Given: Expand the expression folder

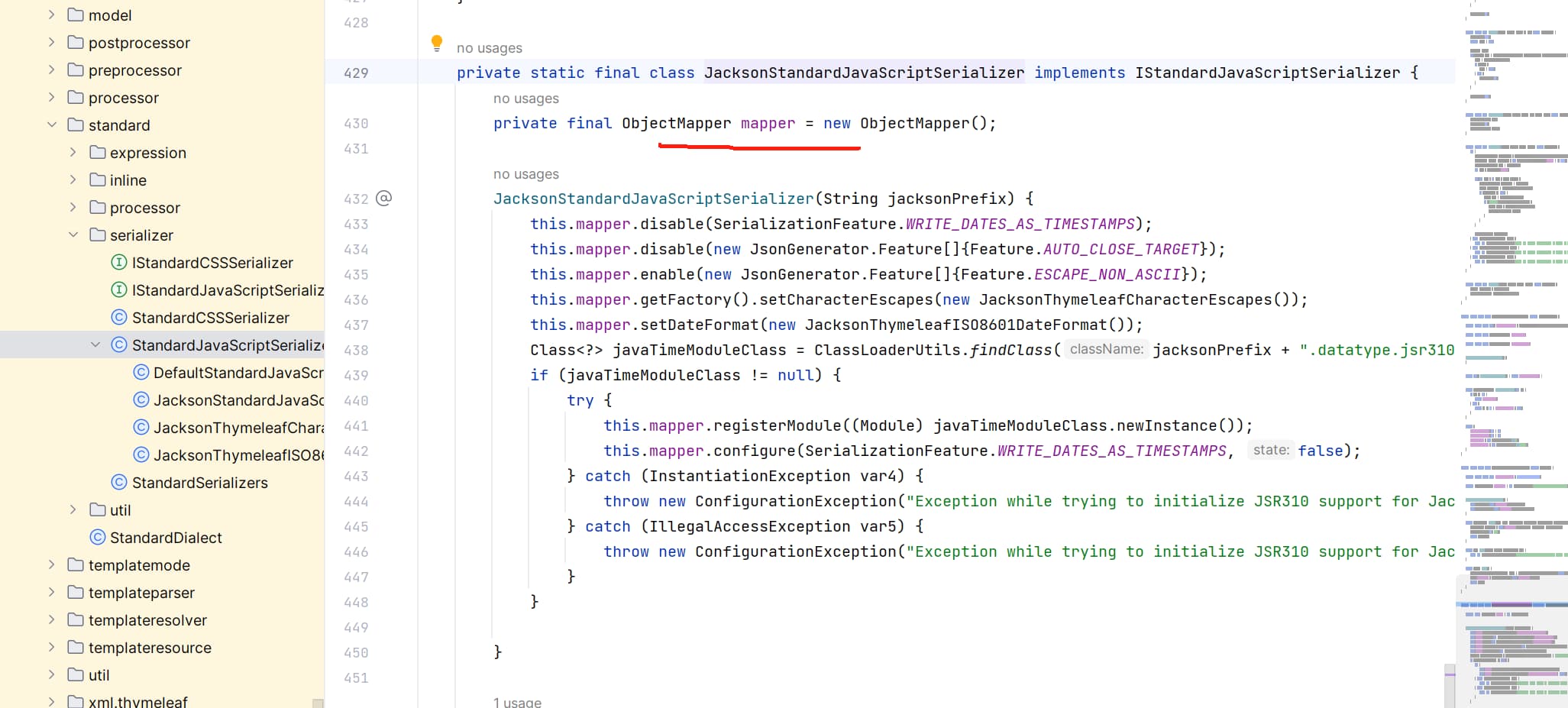Looking at the screenshot, I should point(73,153).
